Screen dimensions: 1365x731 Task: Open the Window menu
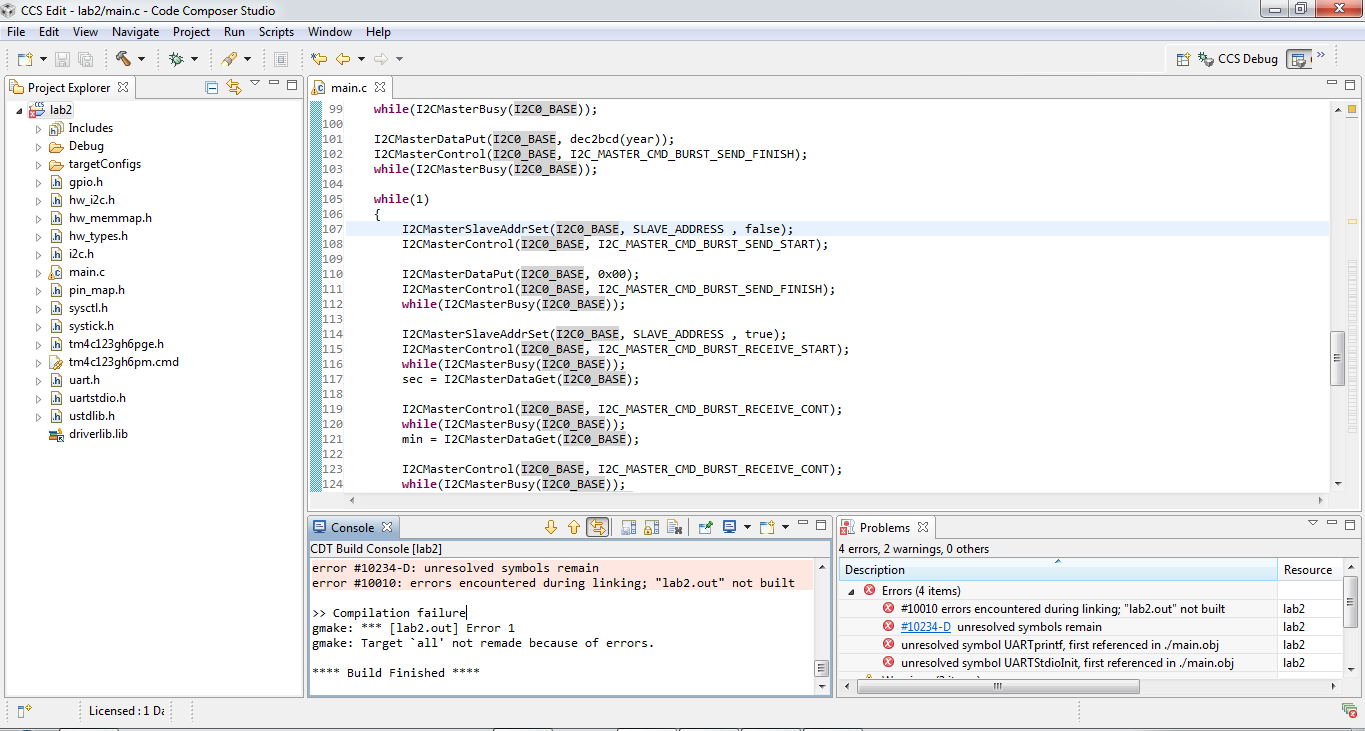tap(330, 32)
